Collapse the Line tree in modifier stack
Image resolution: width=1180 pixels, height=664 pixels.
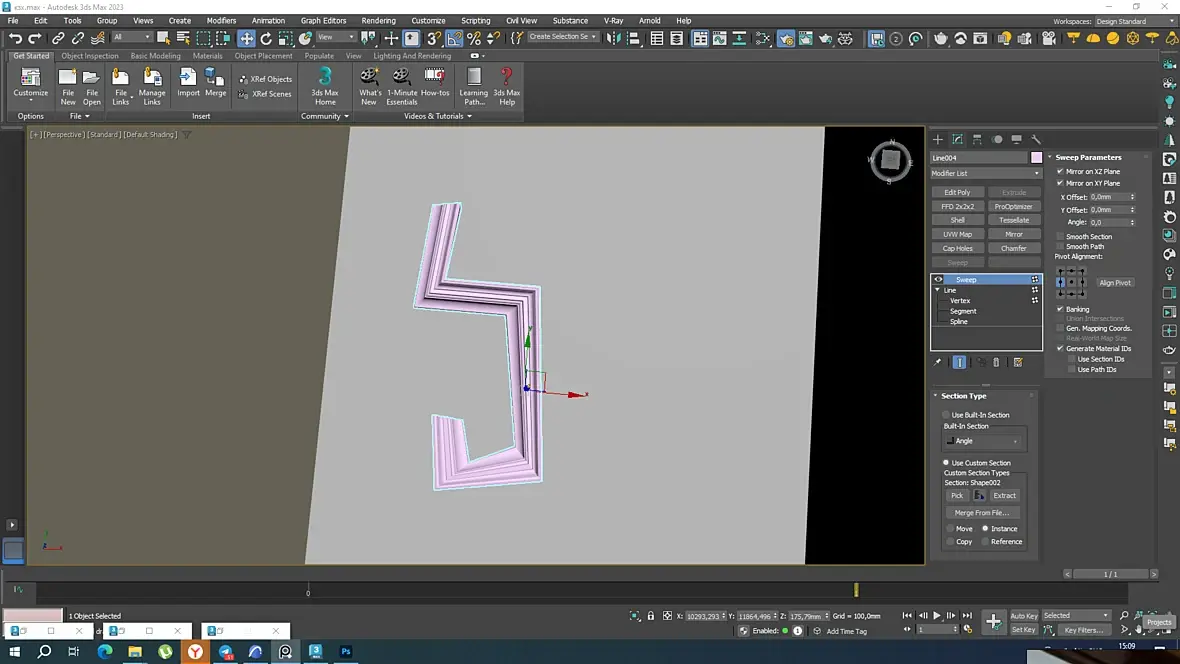pyautogui.click(x=938, y=290)
